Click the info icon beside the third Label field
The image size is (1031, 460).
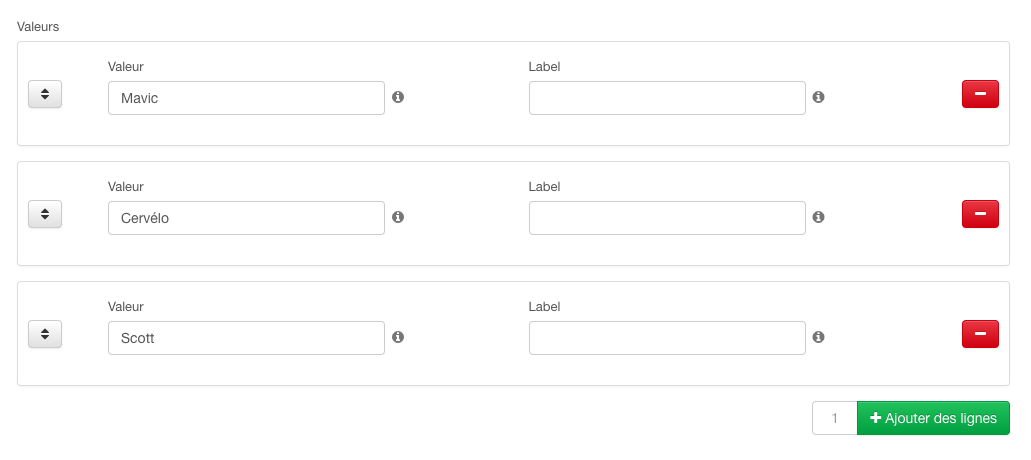click(819, 337)
